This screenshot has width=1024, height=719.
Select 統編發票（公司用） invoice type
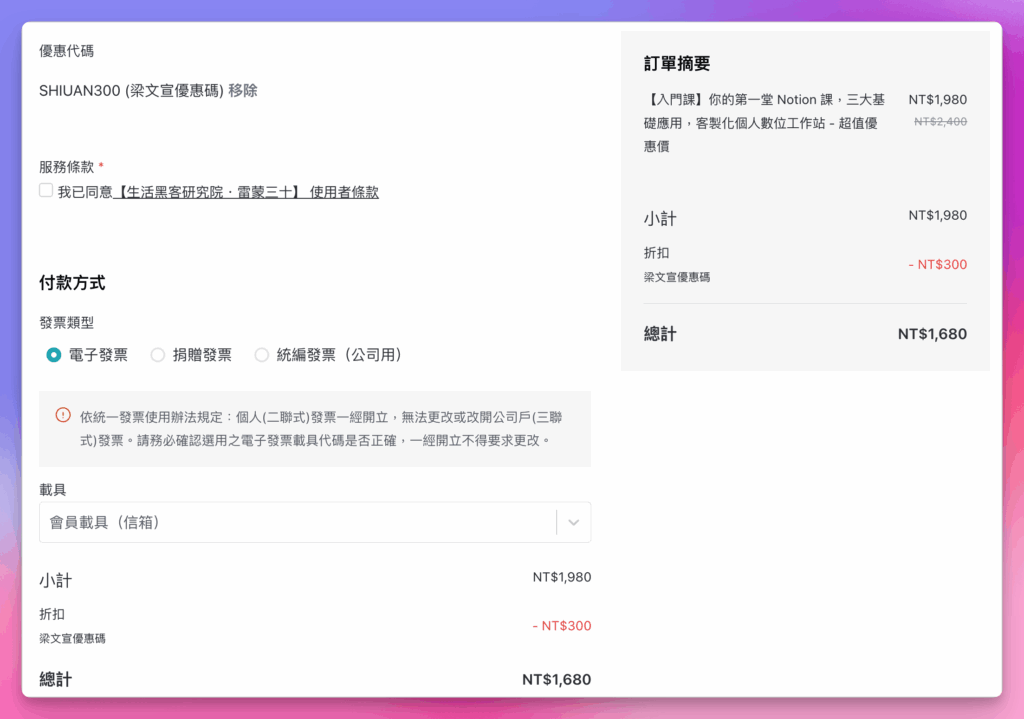(x=262, y=355)
